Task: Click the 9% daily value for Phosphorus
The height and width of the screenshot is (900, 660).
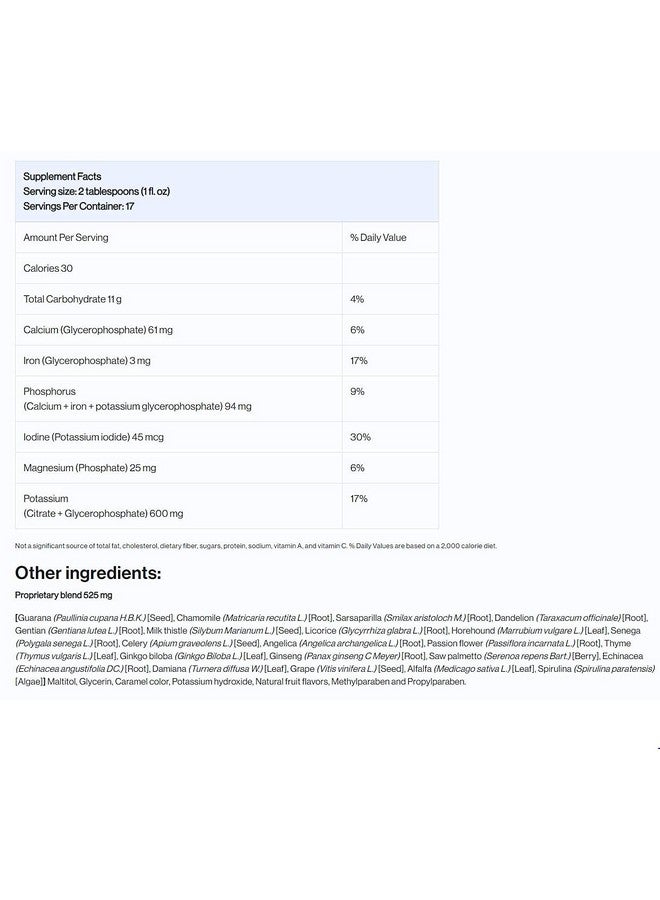Action: pyautogui.click(x=357, y=391)
